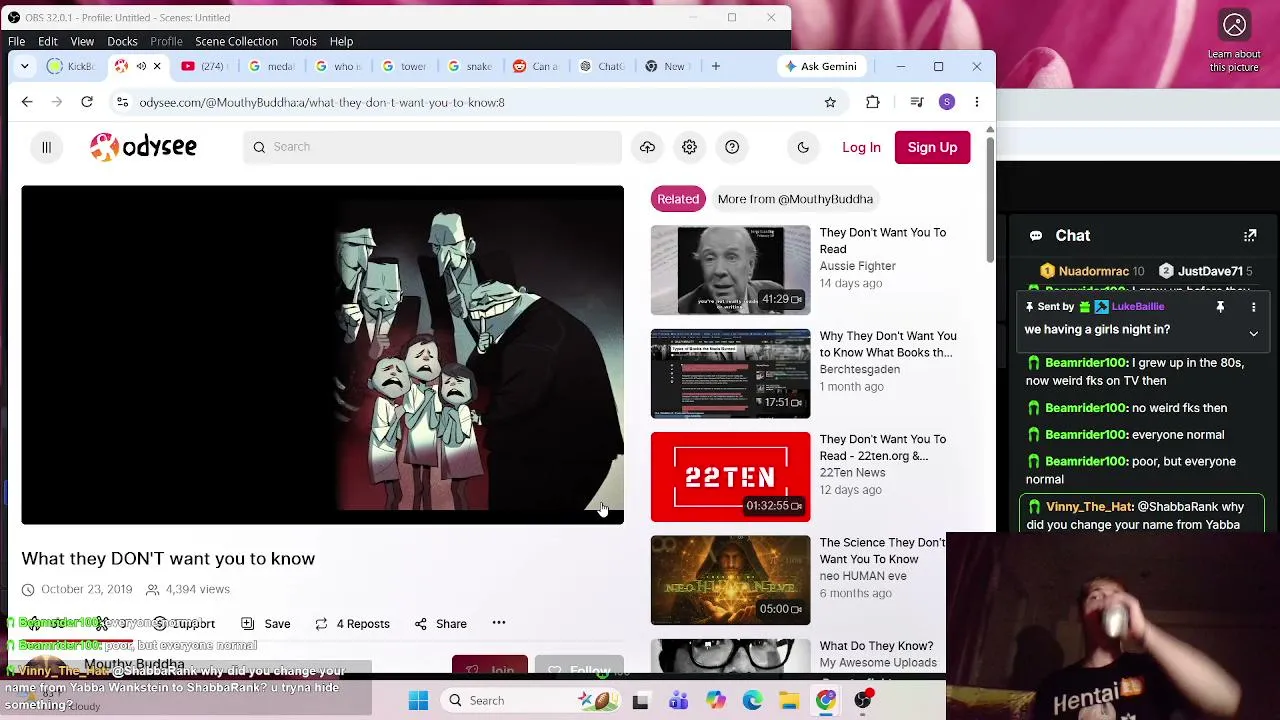The width and height of the screenshot is (1280, 720).
Task: Click the Ask Gemini button
Action: (821, 66)
